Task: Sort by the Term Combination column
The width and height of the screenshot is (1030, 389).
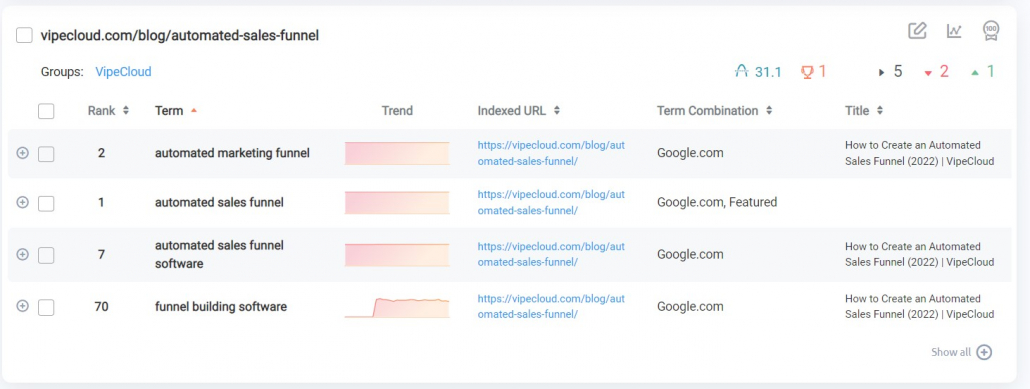Action: click(715, 110)
